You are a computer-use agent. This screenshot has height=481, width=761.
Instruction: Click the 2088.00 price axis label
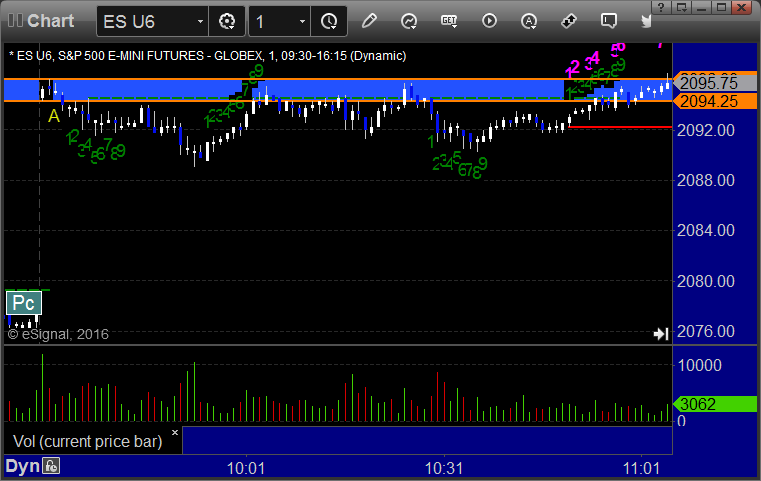pyautogui.click(x=706, y=181)
